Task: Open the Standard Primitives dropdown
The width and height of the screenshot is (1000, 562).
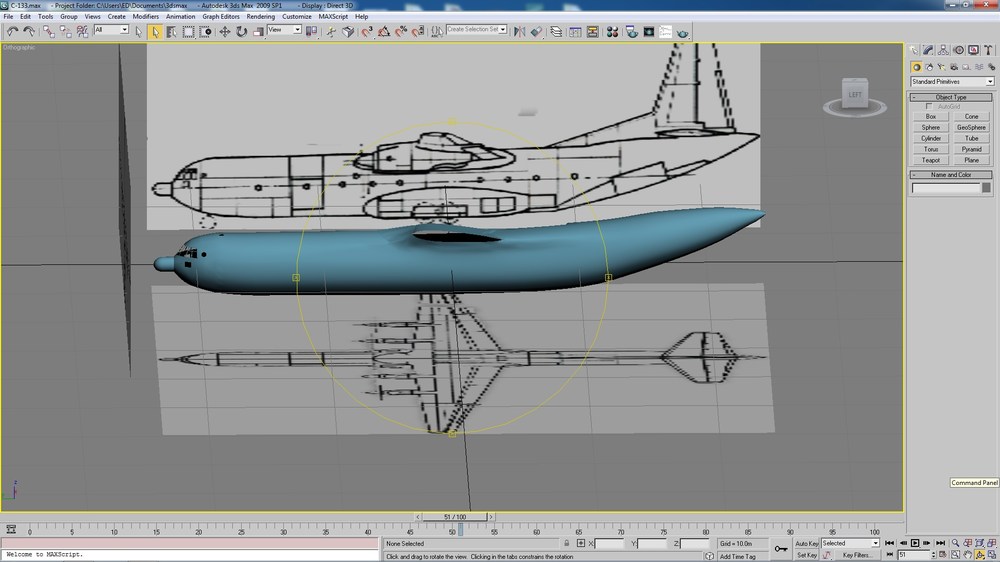Action: [952, 82]
